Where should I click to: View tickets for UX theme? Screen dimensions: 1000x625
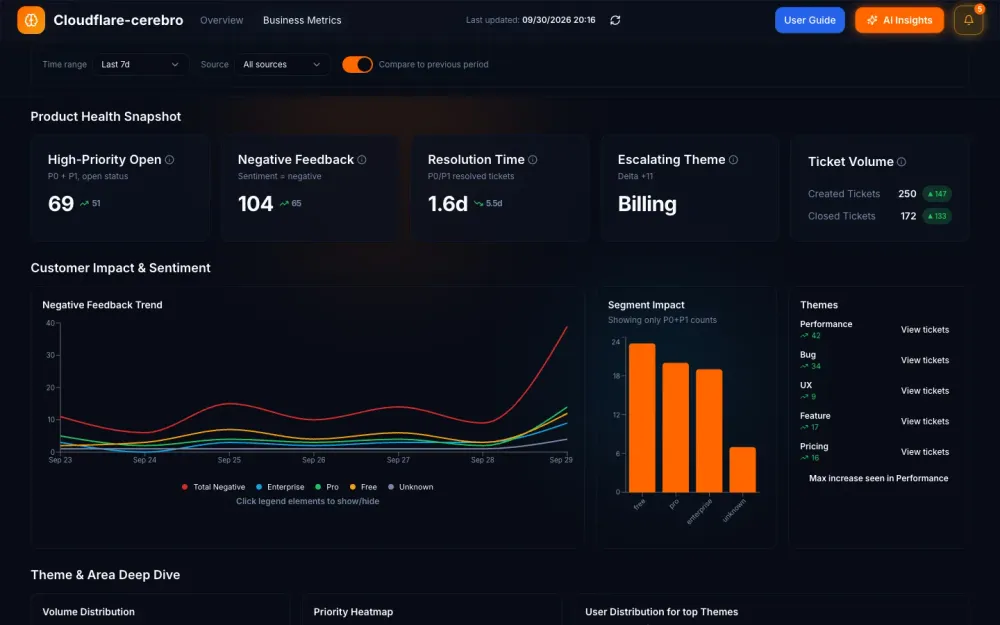tap(925, 391)
